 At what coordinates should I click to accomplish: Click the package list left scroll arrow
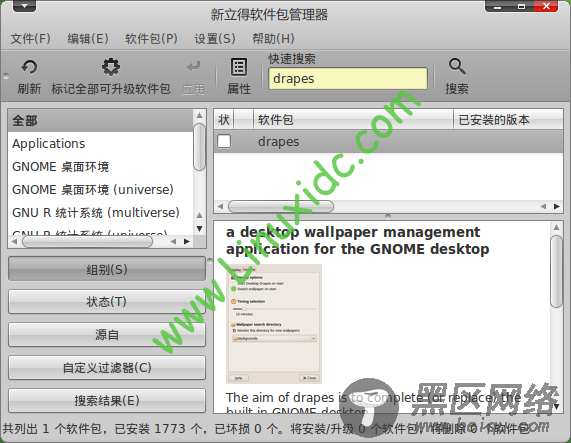tap(220, 206)
